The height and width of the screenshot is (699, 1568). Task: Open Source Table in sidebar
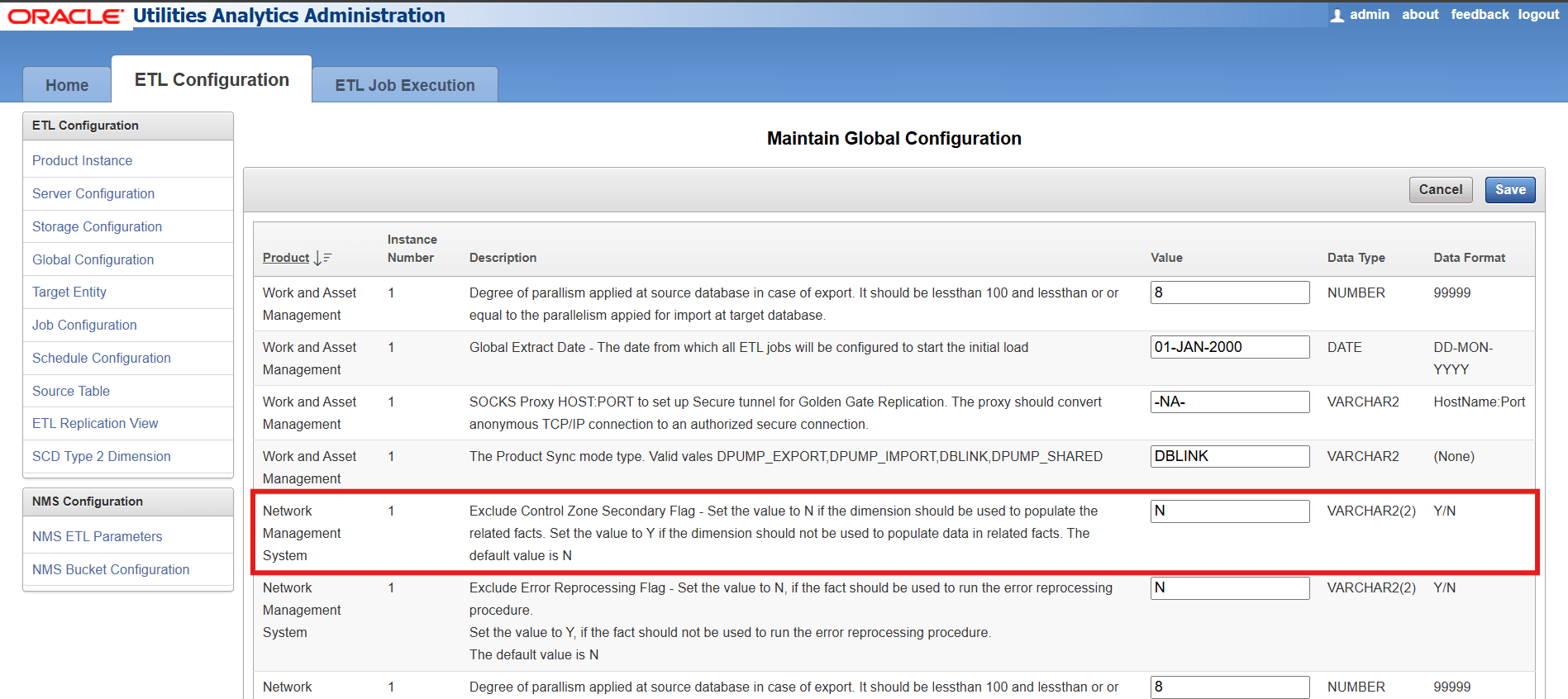(71, 391)
